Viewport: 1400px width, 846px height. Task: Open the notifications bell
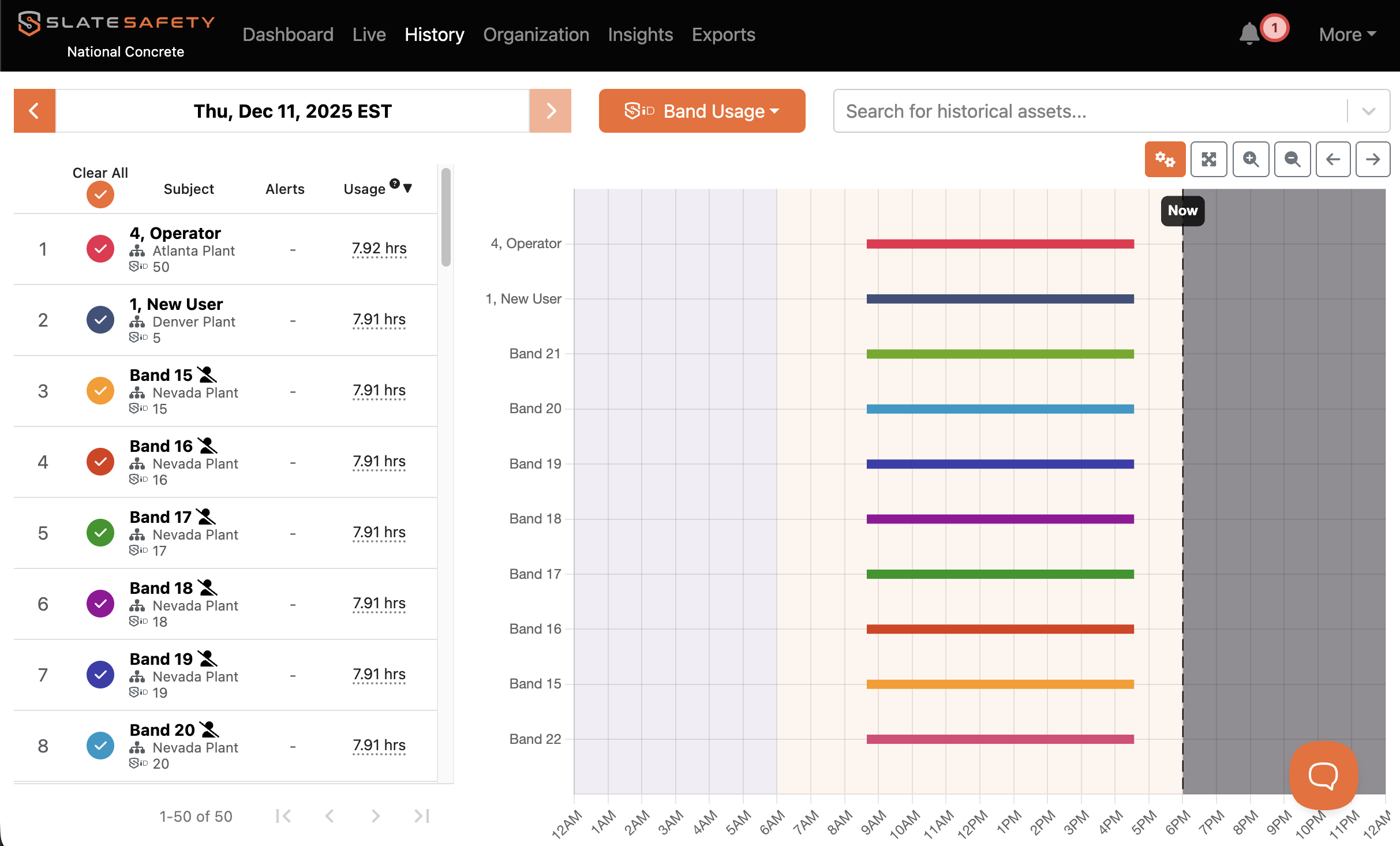pos(1249,34)
